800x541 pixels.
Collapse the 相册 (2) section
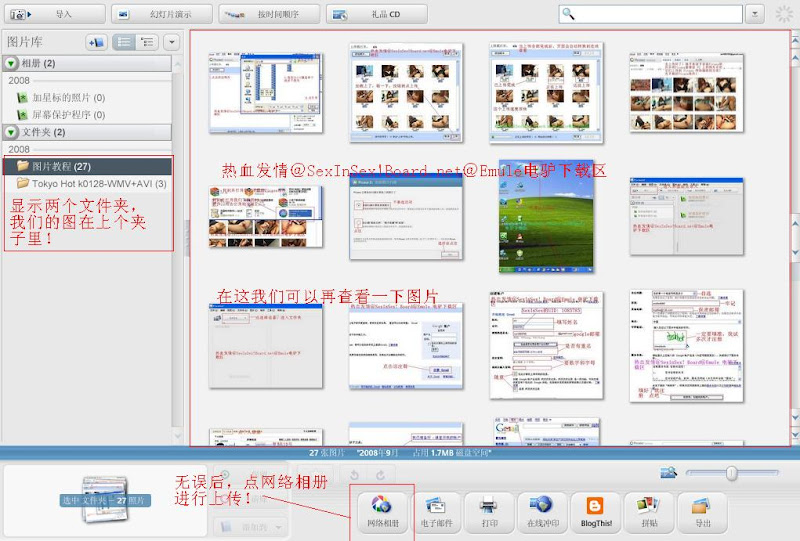[11, 63]
